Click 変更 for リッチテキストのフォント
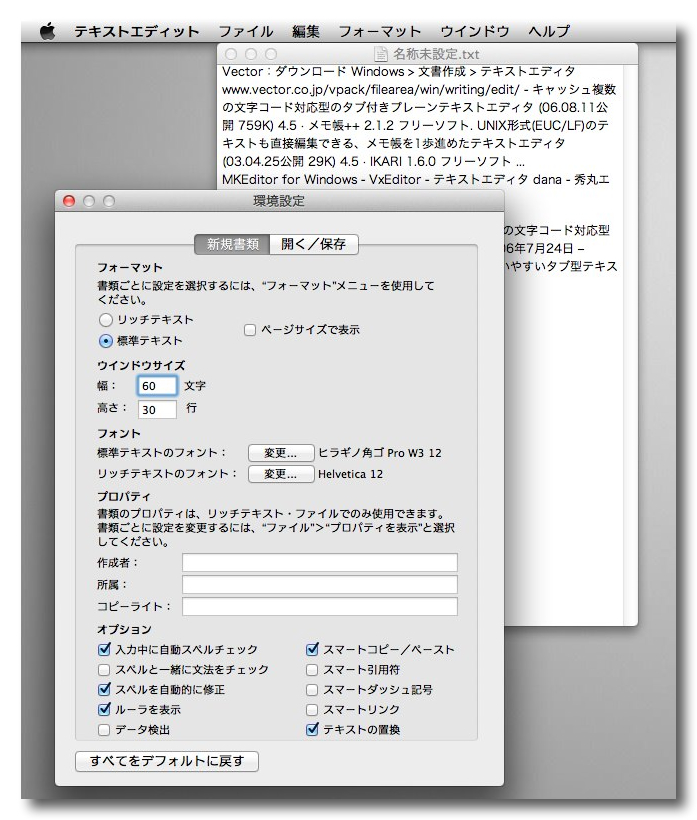Image resolution: width=697 pixels, height=820 pixels. coord(281,474)
